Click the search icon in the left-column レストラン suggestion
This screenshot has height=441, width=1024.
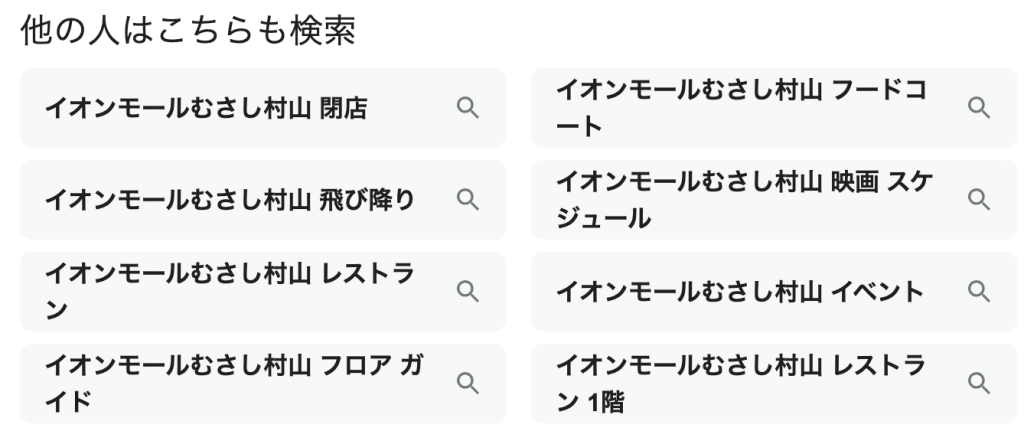click(467, 291)
